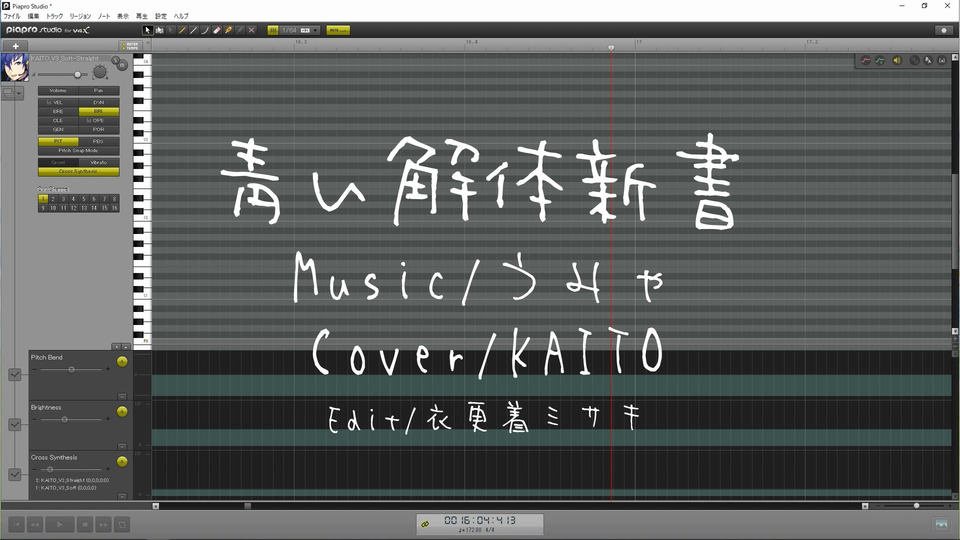Image resolution: width=960 pixels, height=540 pixels.
Task: Toggle the yellow grid snap icon
Action: tap(273, 30)
